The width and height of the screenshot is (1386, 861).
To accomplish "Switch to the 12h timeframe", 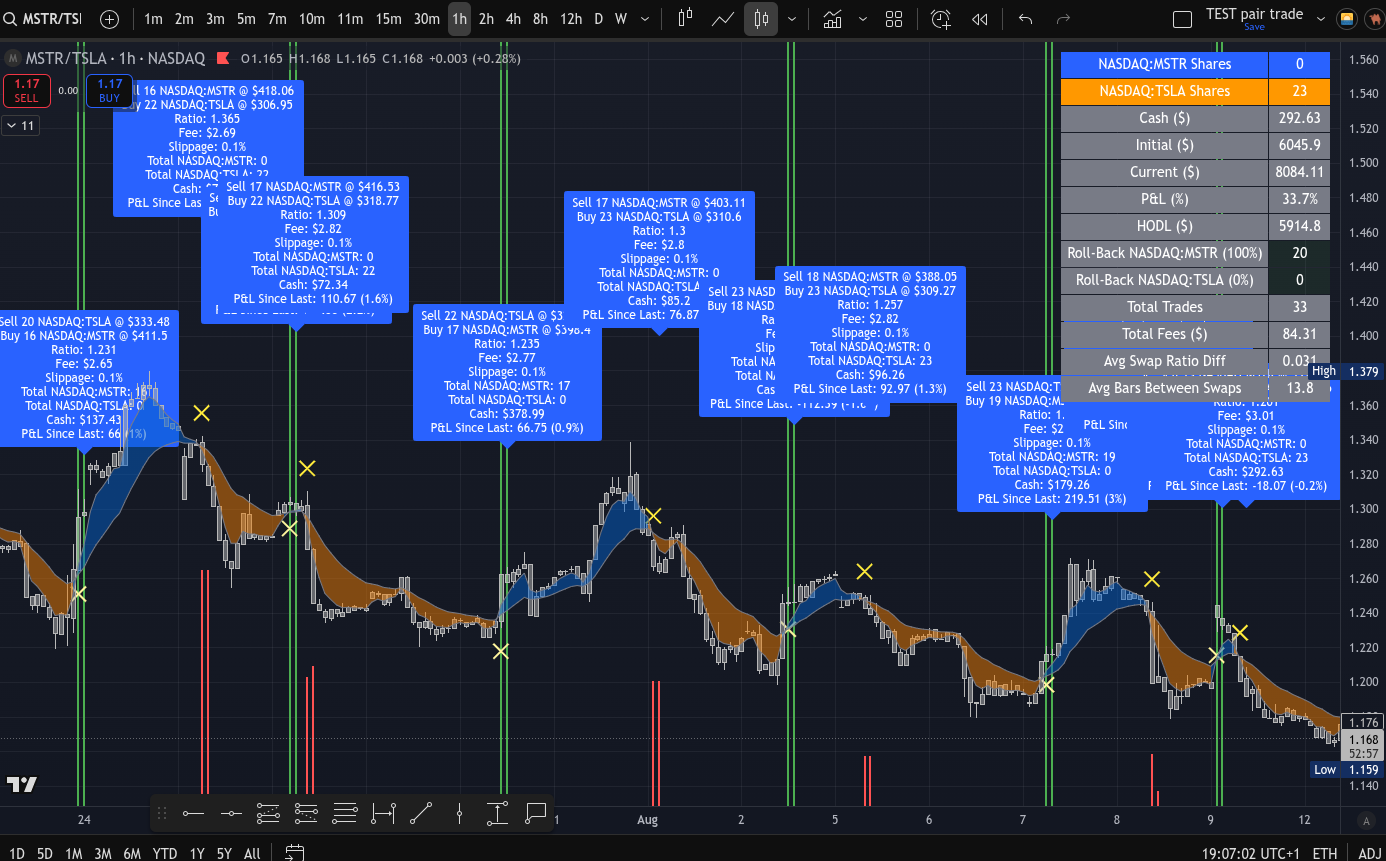I will tap(571, 18).
